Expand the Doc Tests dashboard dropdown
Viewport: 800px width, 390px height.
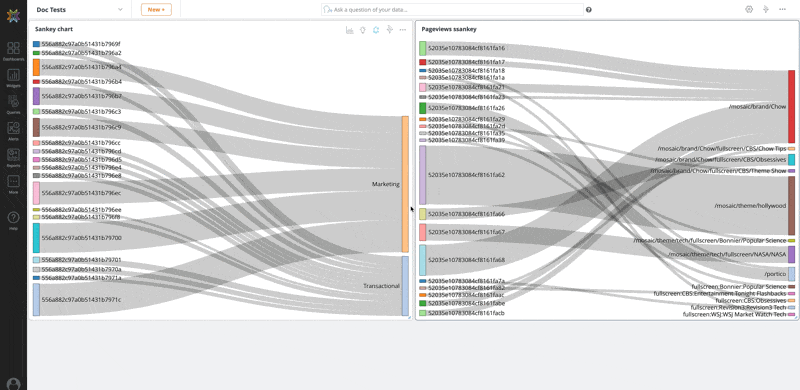tap(120, 9)
